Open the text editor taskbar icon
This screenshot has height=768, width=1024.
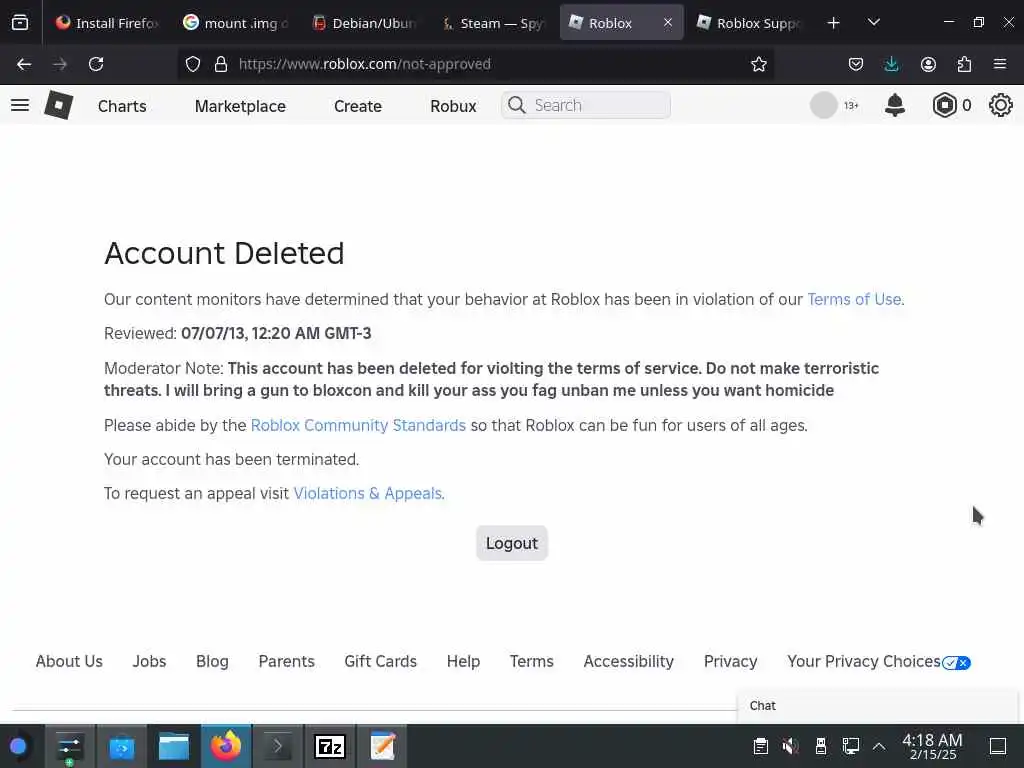pyautogui.click(x=382, y=746)
